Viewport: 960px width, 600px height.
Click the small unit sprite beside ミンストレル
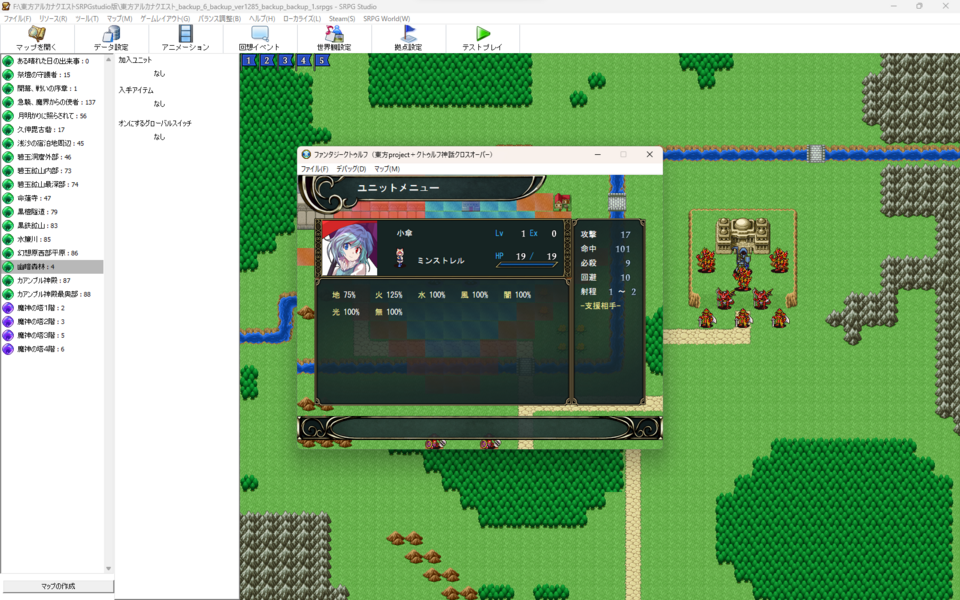(x=400, y=258)
